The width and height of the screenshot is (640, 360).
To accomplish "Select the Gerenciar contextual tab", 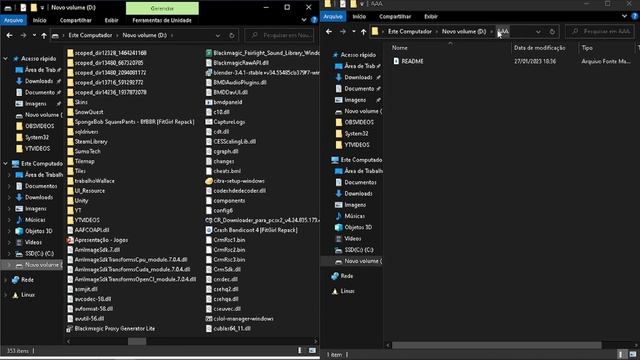I will point(162,8).
